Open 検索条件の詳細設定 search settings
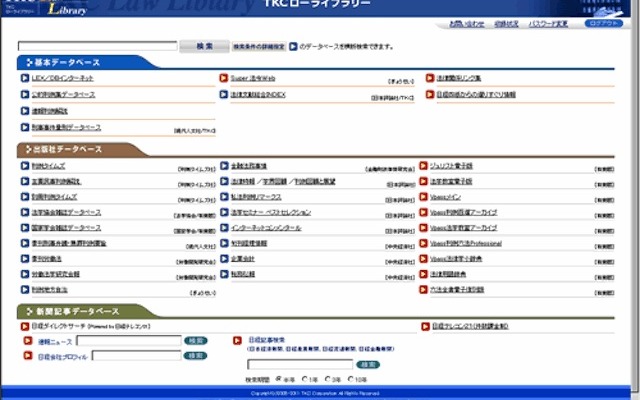The image size is (640, 400). pos(259,47)
